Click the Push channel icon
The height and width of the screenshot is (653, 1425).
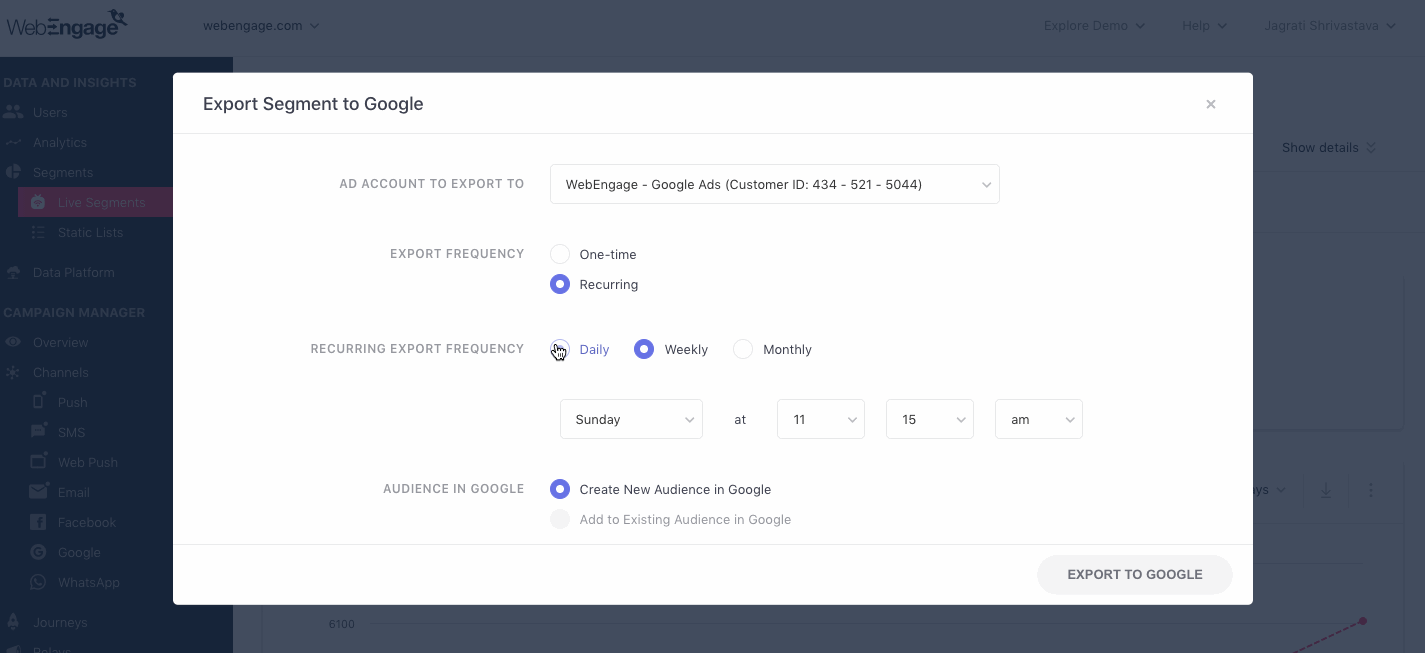click(x=39, y=401)
